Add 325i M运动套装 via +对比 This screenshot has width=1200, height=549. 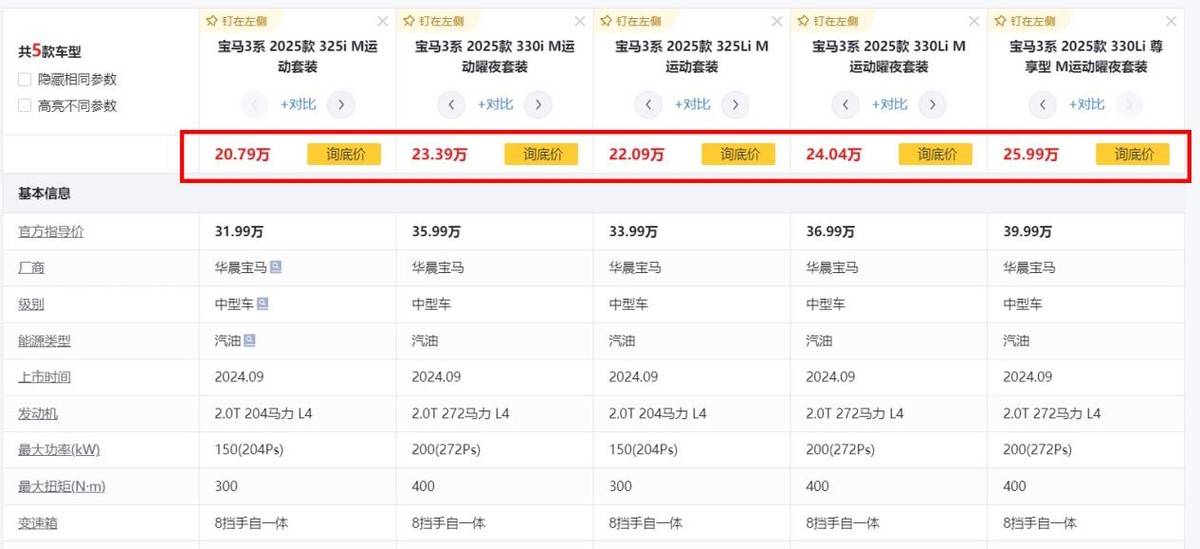(298, 104)
